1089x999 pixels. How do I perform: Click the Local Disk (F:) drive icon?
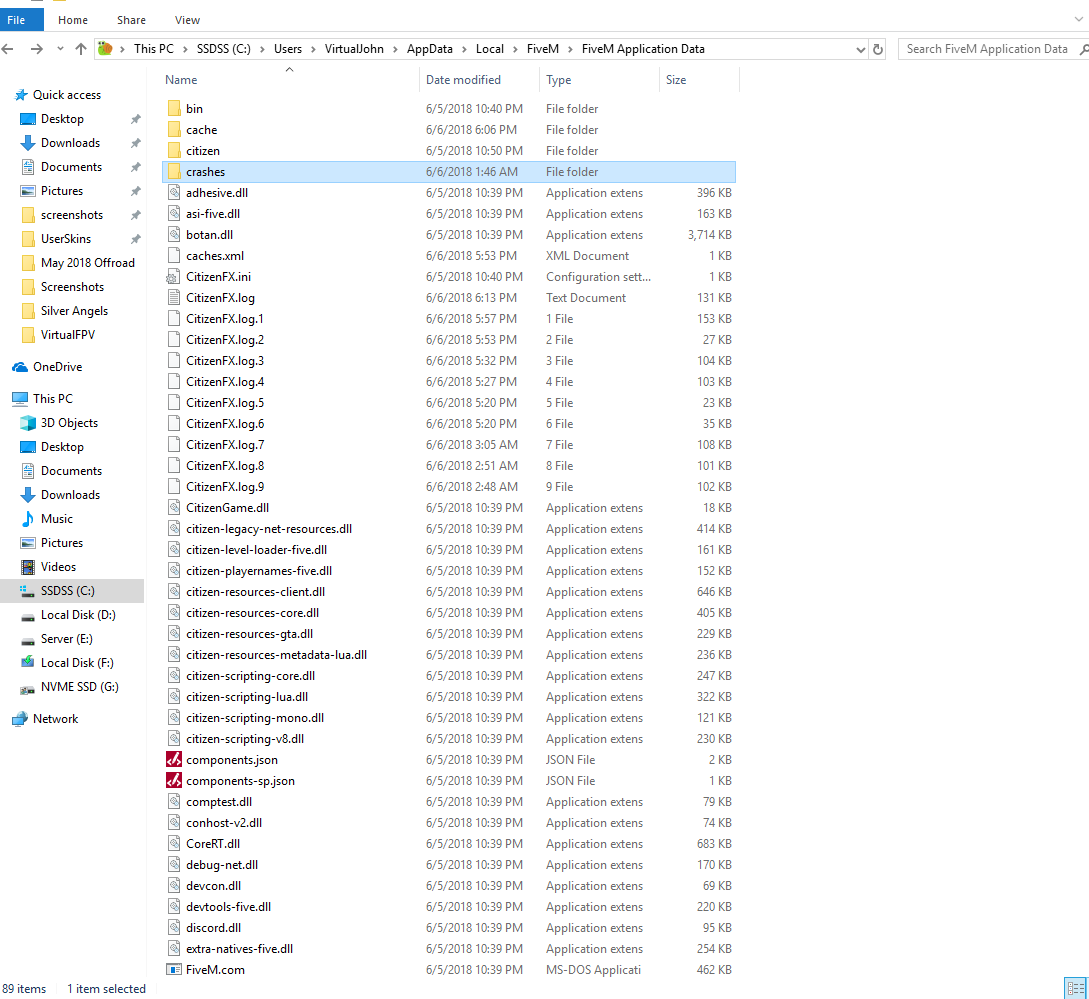28,662
